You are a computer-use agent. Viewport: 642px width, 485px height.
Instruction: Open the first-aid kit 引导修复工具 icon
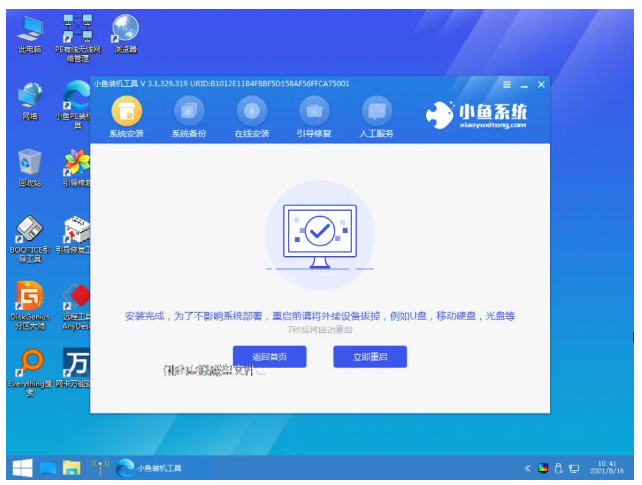point(74,235)
